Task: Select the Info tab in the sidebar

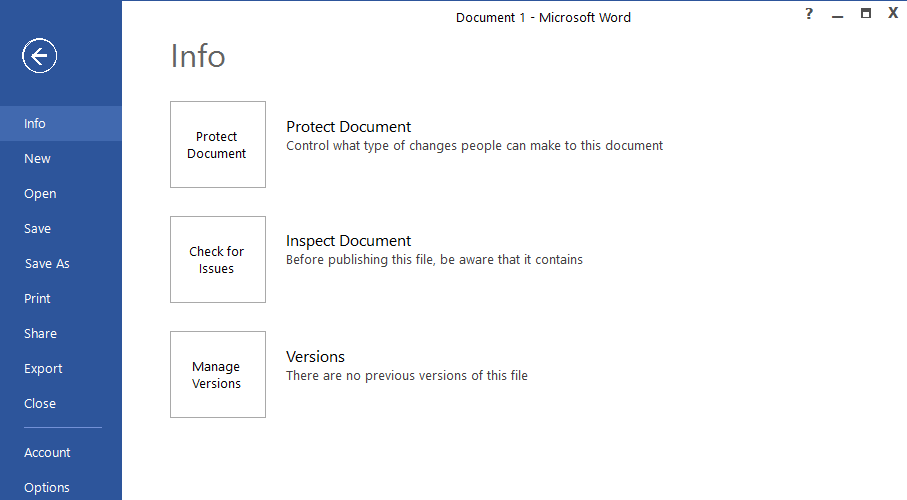Action: tap(35, 124)
